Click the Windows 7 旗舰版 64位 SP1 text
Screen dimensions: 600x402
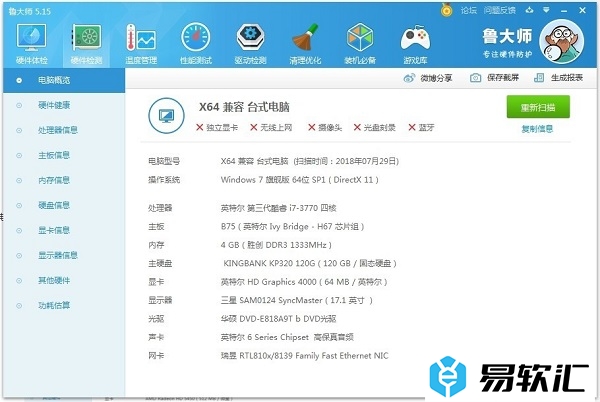click(x=300, y=180)
